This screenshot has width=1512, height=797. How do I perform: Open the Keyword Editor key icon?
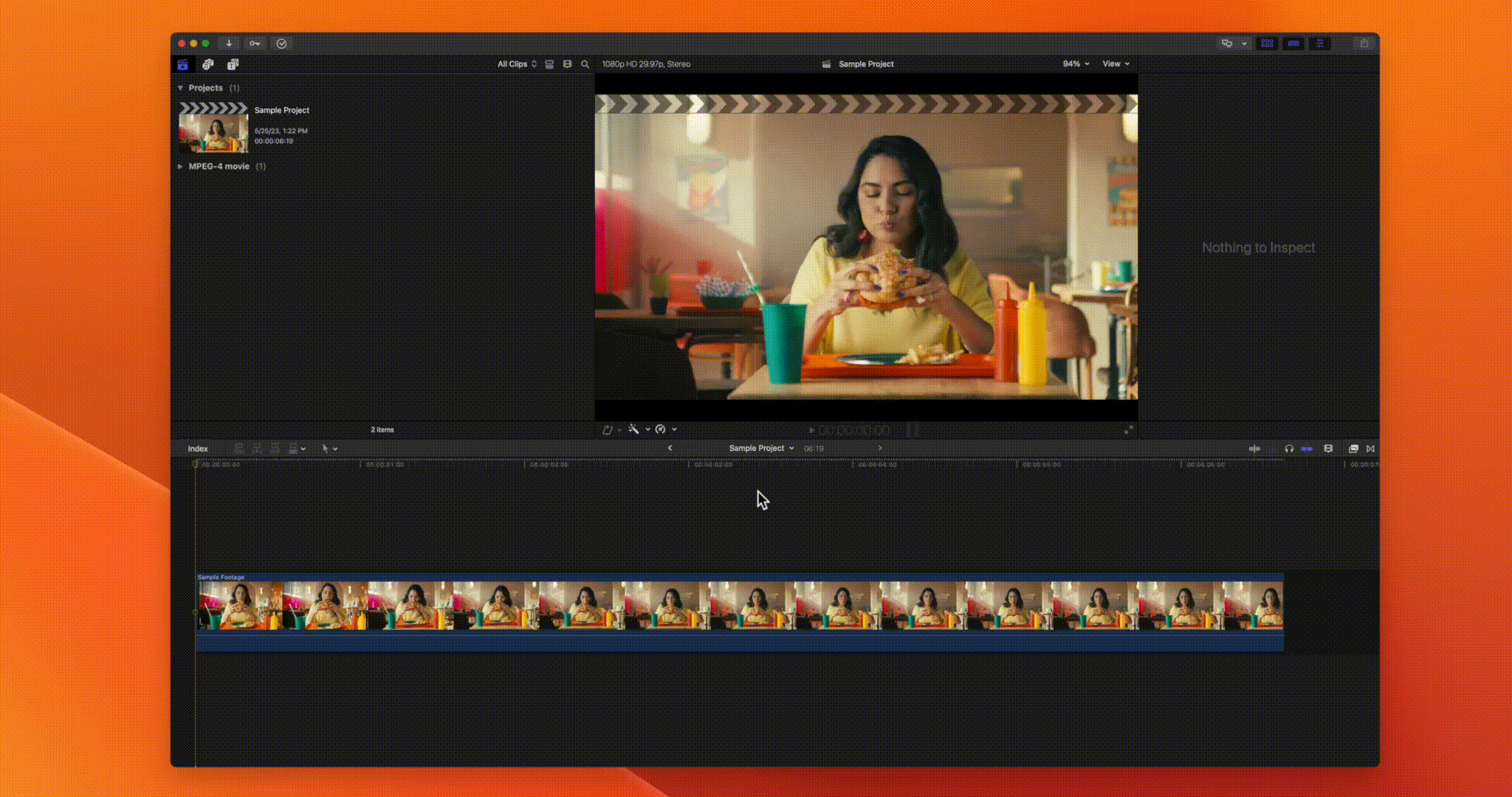255,44
